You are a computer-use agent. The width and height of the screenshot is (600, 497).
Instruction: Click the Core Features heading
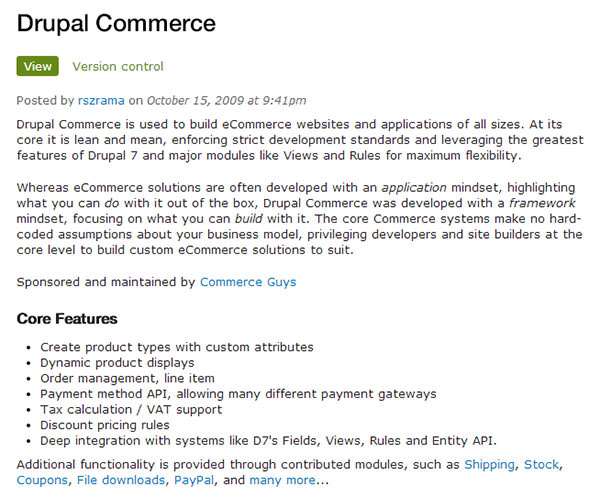(67, 319)
